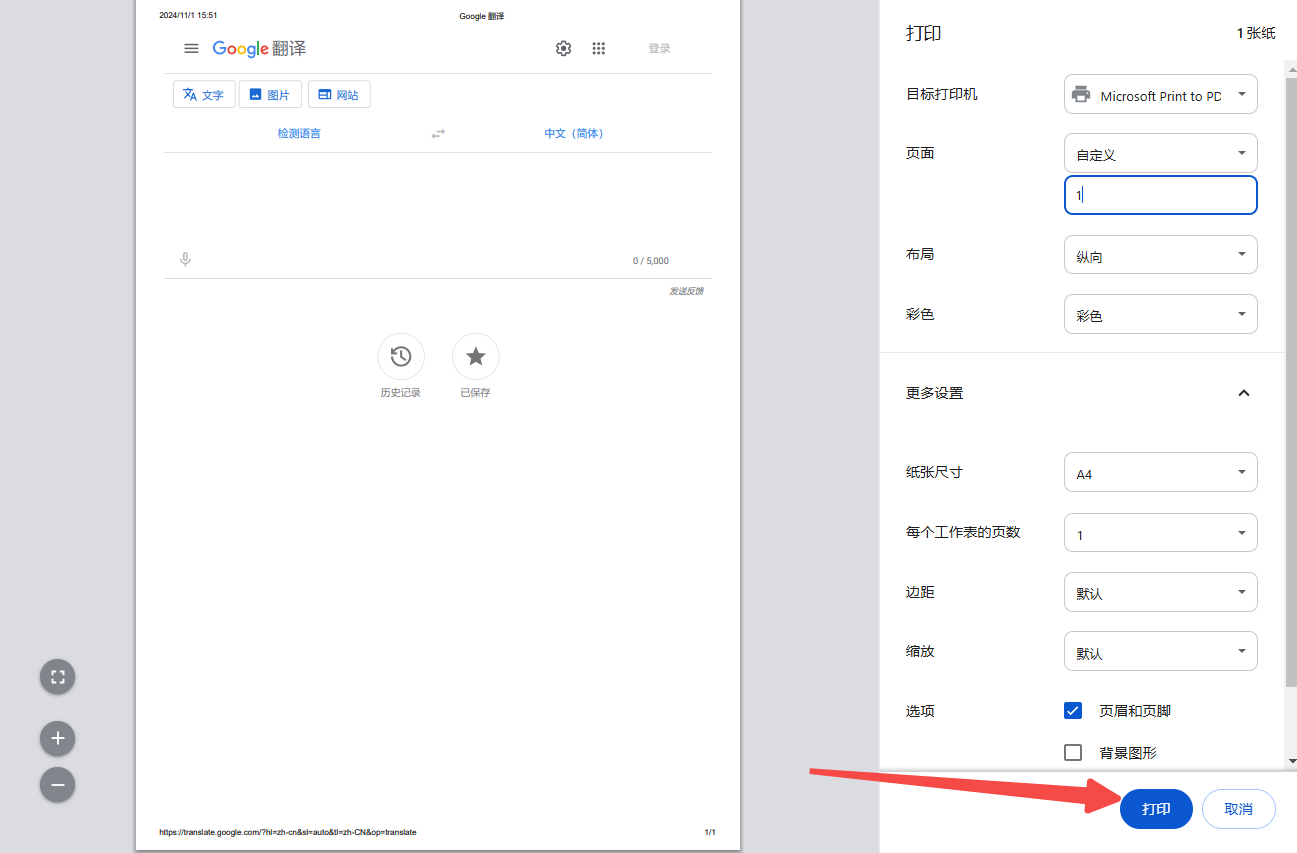The width and height of the screenshot is (1297, 853).
Task: Select the 图片 image tab in preview
Action: tap(270, 95)
